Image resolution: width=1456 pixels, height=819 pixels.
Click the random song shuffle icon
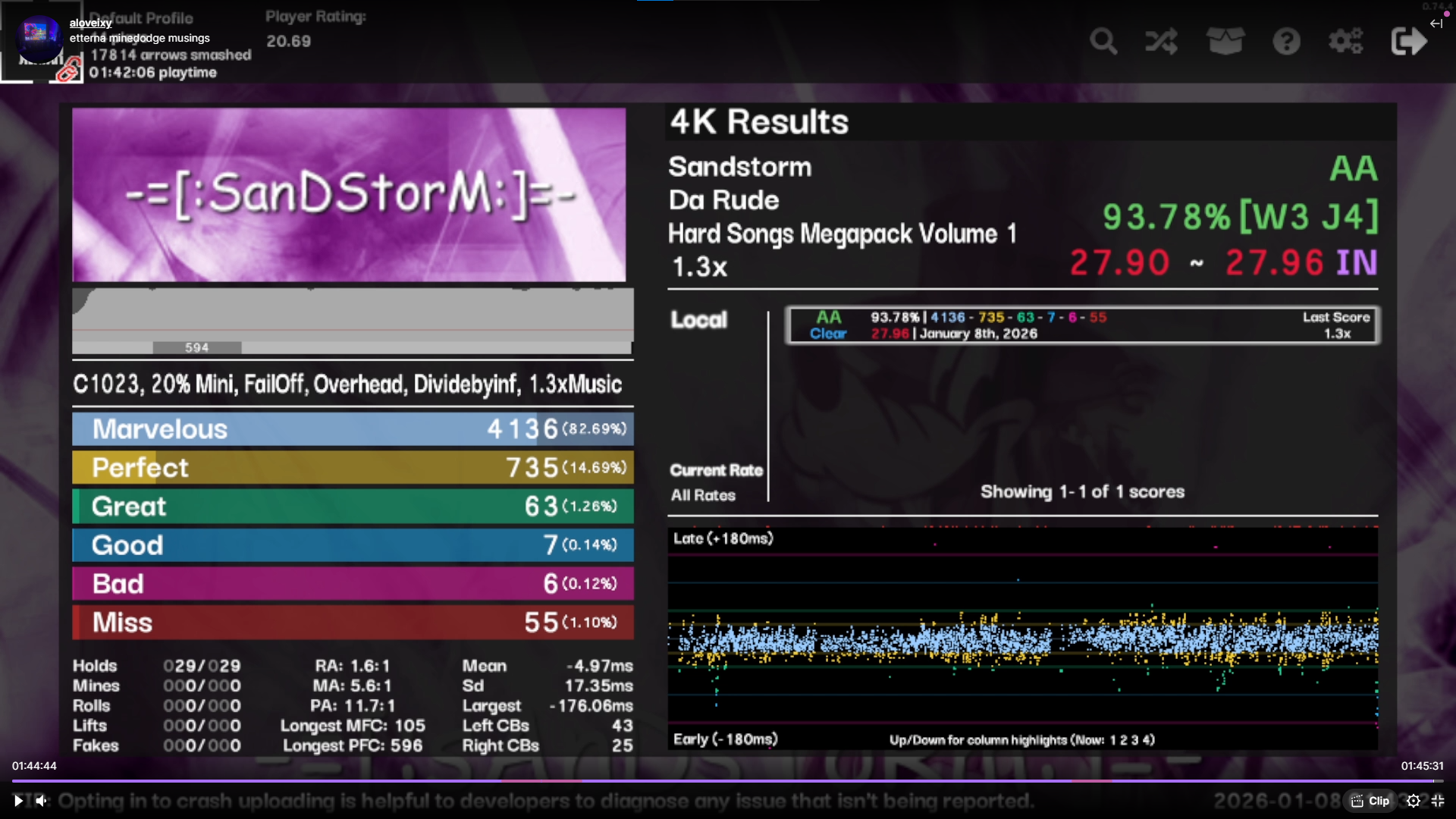1162,41
